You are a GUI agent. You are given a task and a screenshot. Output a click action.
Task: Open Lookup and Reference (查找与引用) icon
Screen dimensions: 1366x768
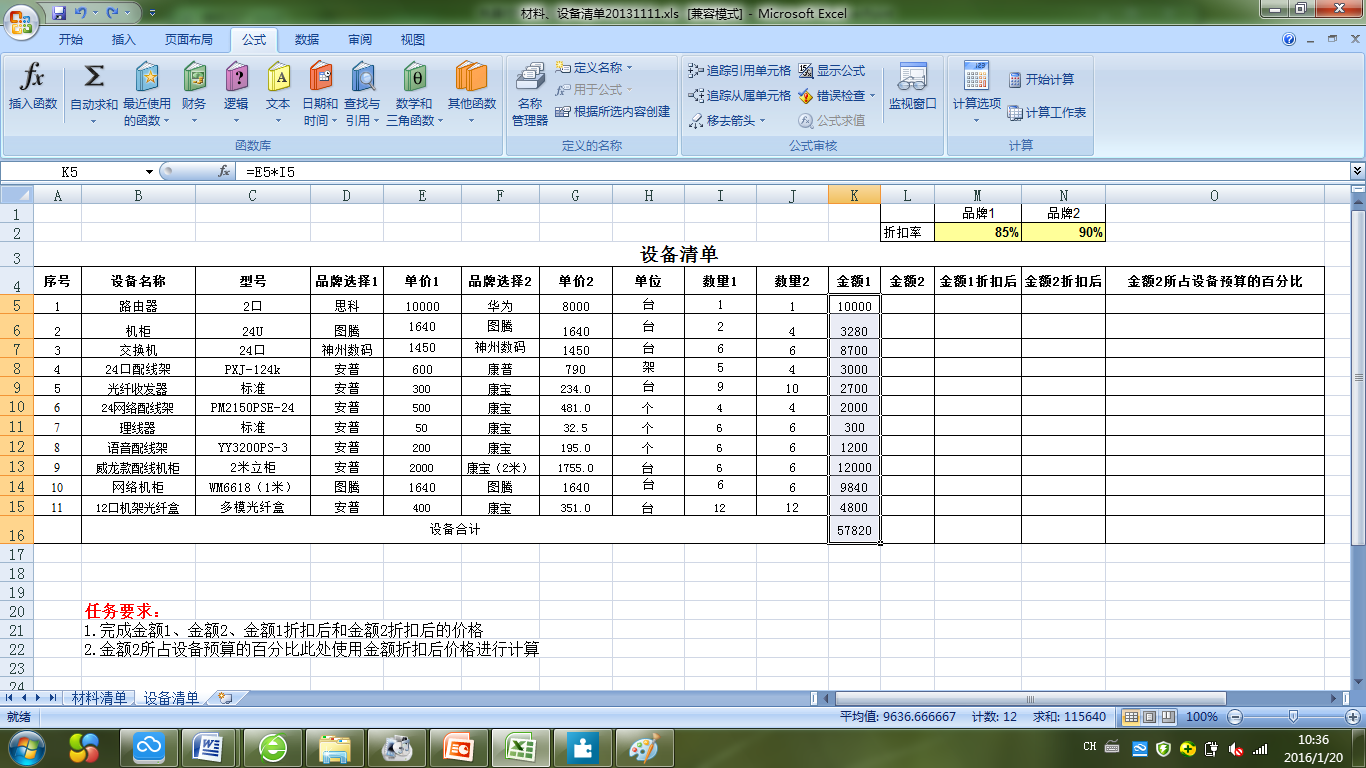(x=362, y=77)
